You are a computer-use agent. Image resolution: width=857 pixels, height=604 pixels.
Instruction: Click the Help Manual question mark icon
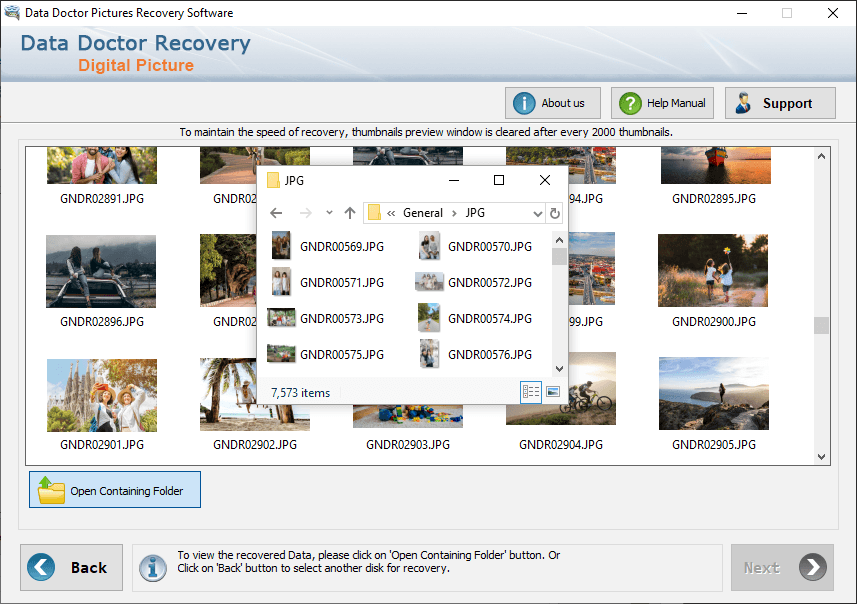(x=630, y=103)
